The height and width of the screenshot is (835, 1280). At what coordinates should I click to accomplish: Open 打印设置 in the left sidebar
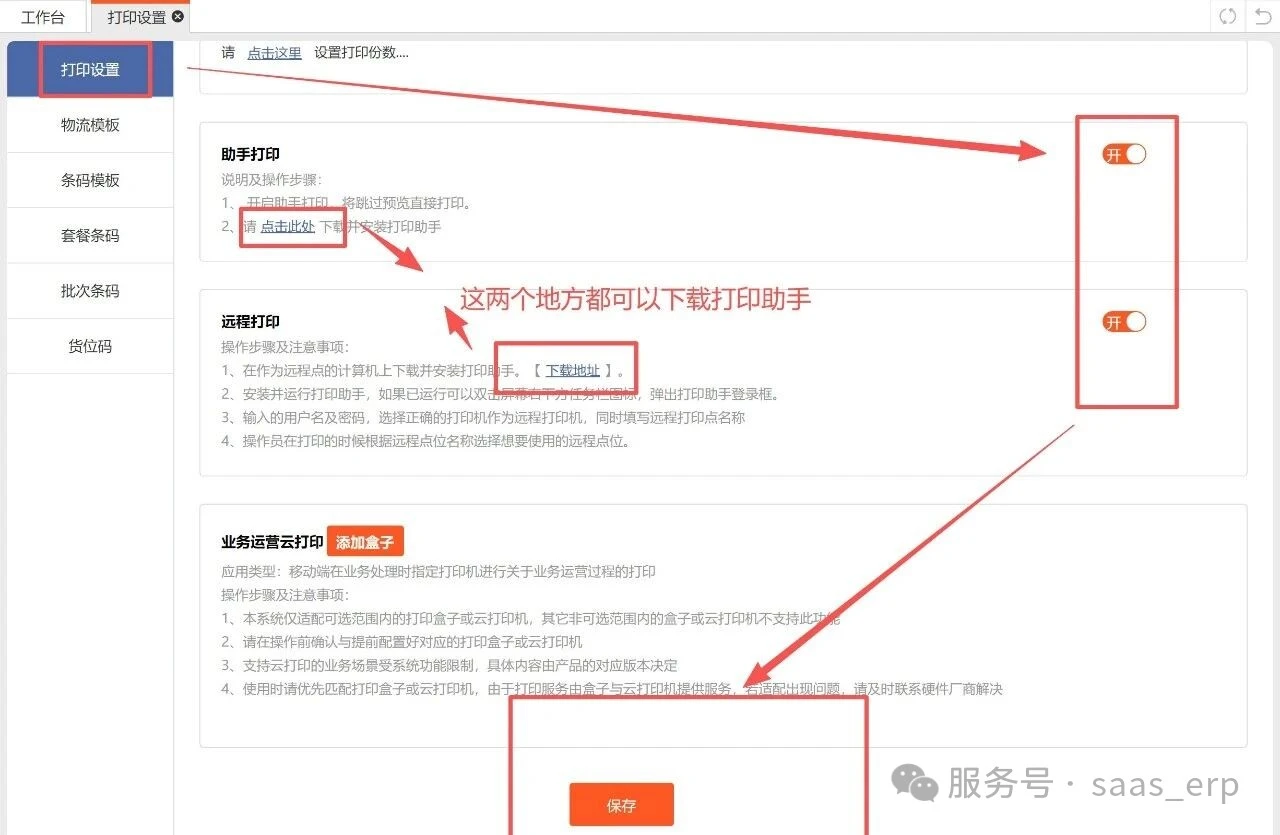click(90, 70)
